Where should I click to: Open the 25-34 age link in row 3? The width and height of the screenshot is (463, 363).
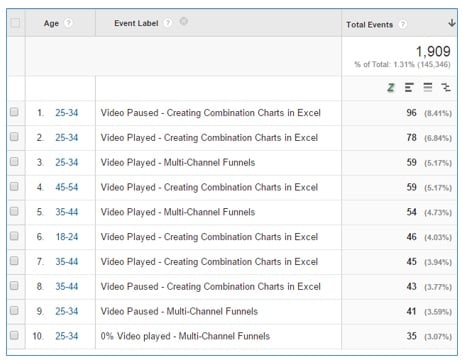(67, 162)
